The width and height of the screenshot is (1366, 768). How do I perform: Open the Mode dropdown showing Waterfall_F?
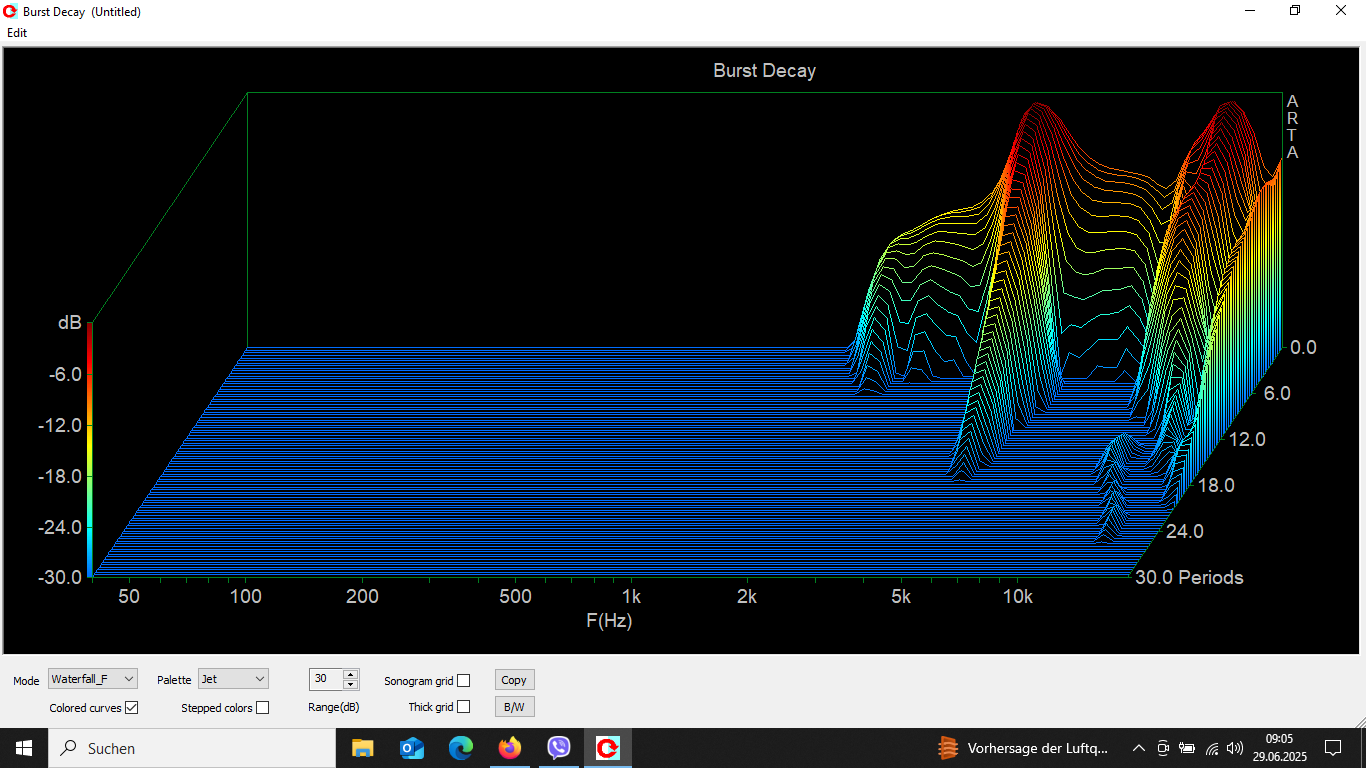(x=93, y=679)
